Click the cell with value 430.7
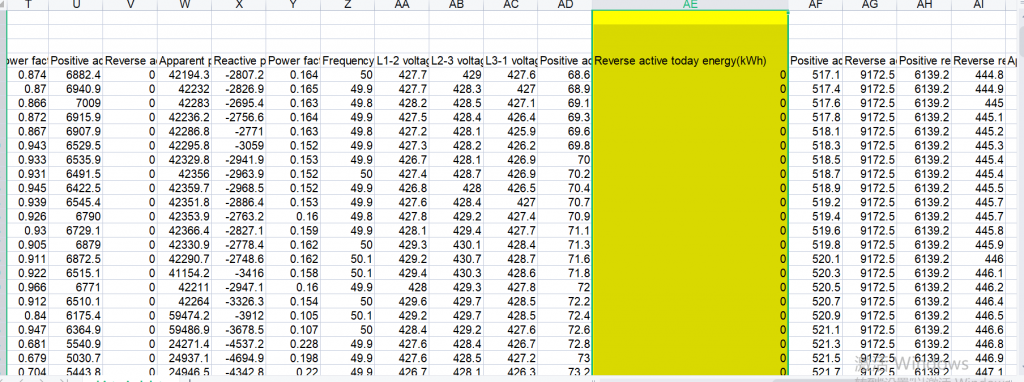 (456, 259)
